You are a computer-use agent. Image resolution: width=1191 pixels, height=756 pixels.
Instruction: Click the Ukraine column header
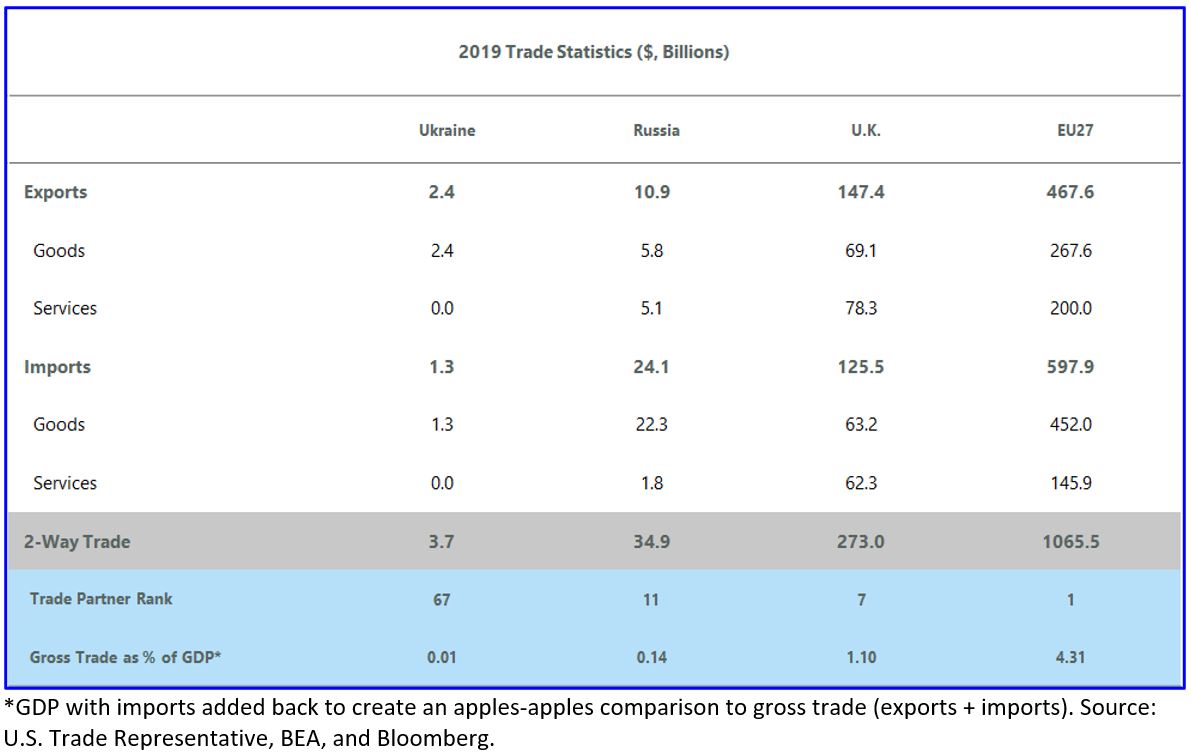pos(447,131)
